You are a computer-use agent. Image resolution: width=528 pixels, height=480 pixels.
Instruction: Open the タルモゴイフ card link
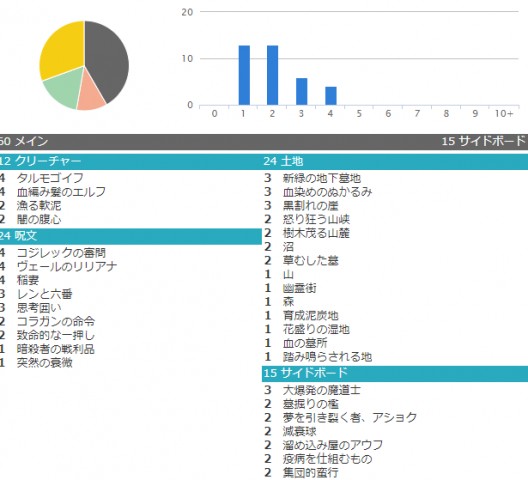50,178
